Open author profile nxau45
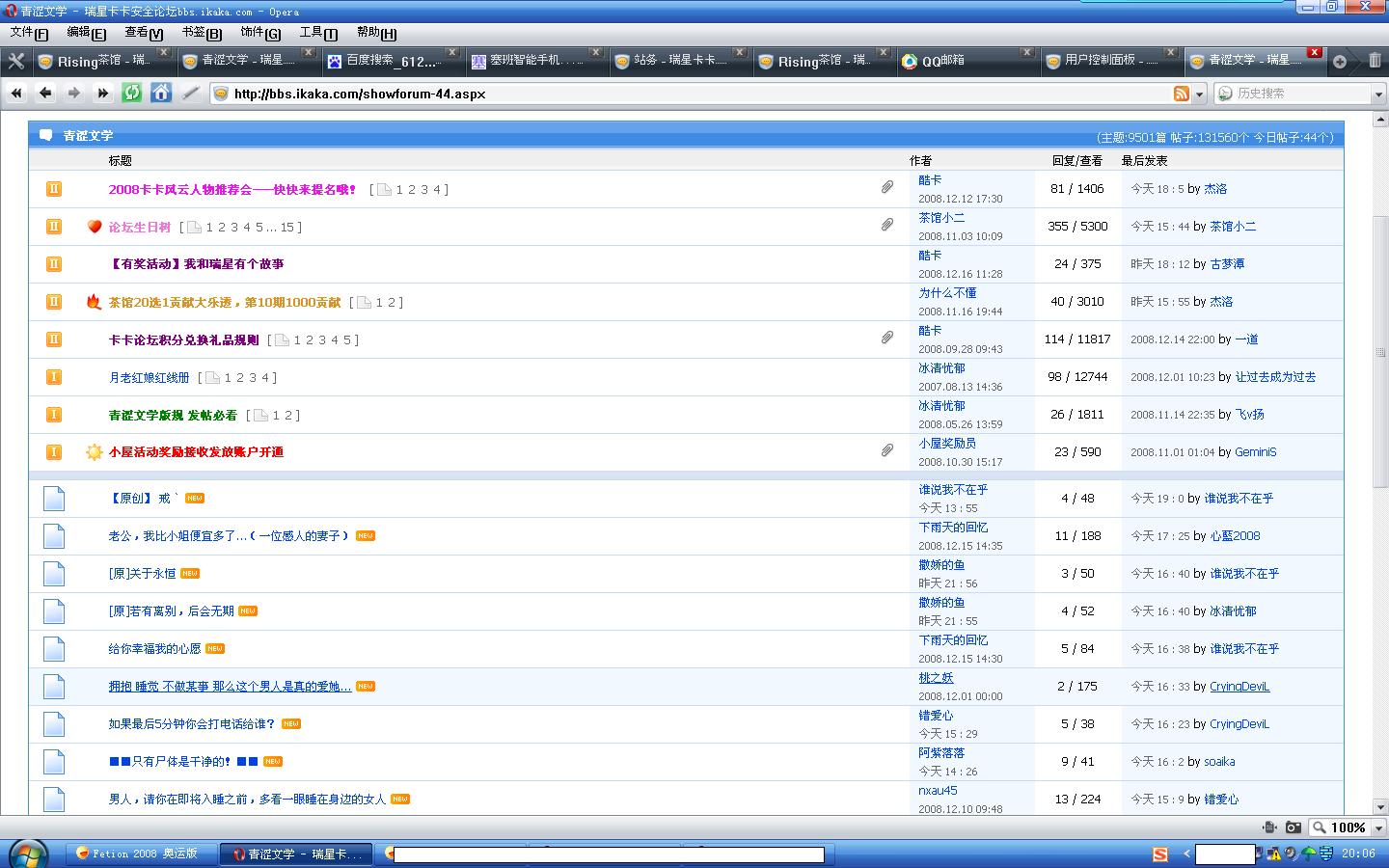The image size is (1389, 868). [938, 791]
